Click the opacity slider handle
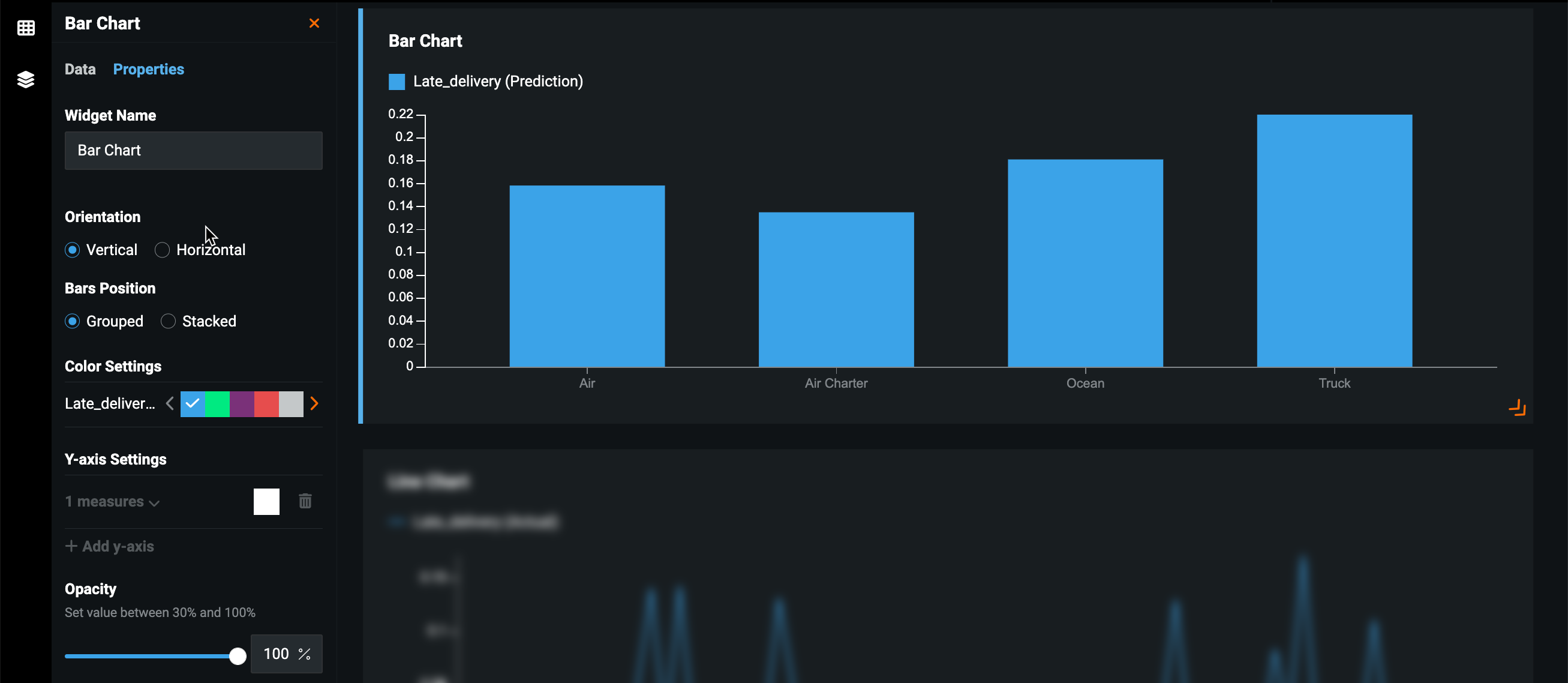Image resolution: width=1568 pixels, height=683 pixels. (238, 655)
